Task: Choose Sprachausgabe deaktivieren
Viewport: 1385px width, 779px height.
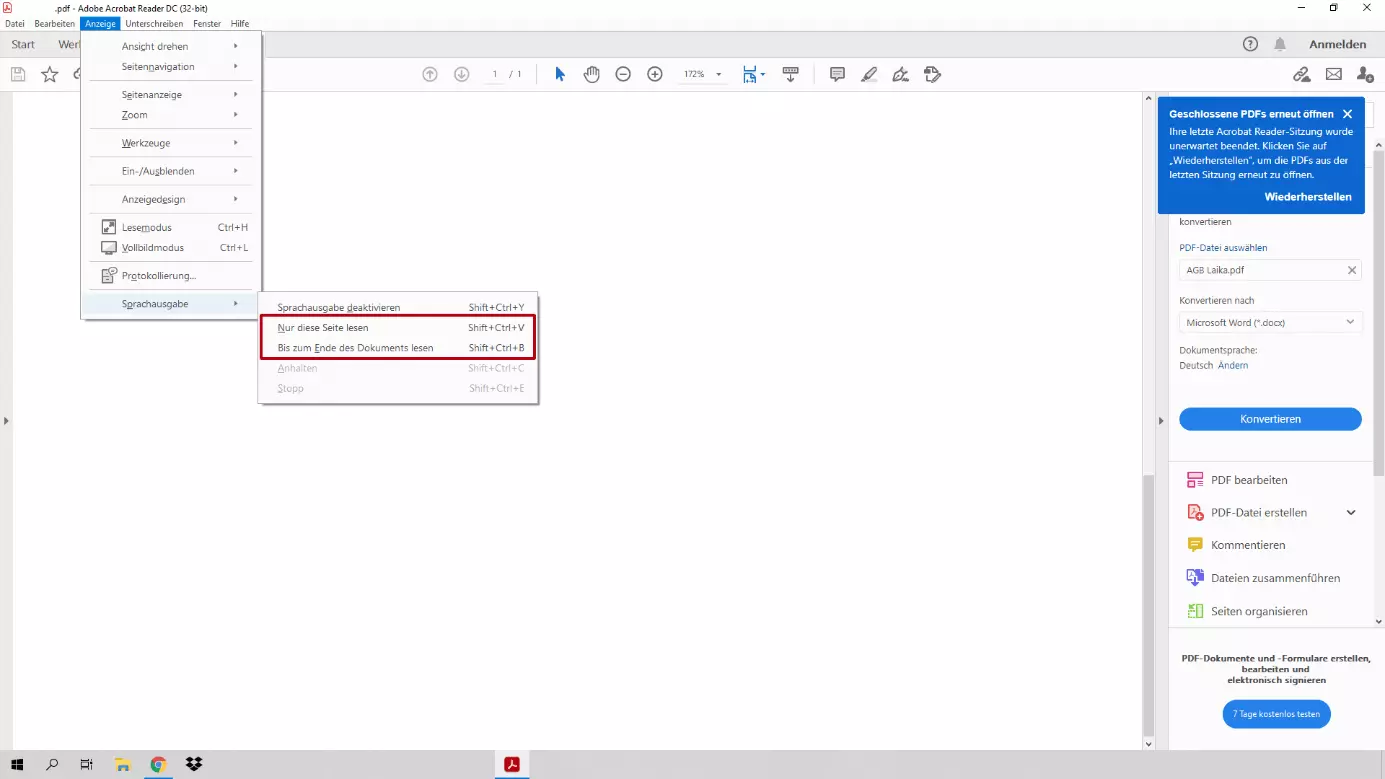Action: click(398, 307)
